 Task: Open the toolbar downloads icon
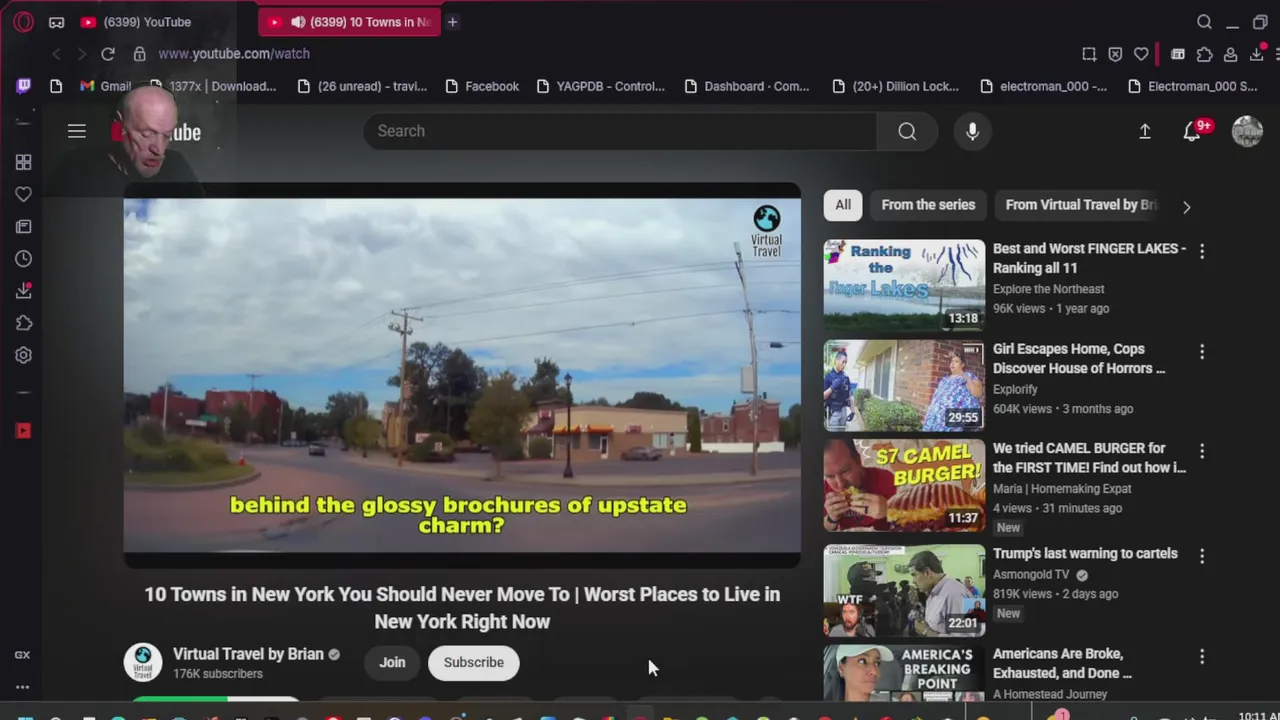coord(1257,54)
